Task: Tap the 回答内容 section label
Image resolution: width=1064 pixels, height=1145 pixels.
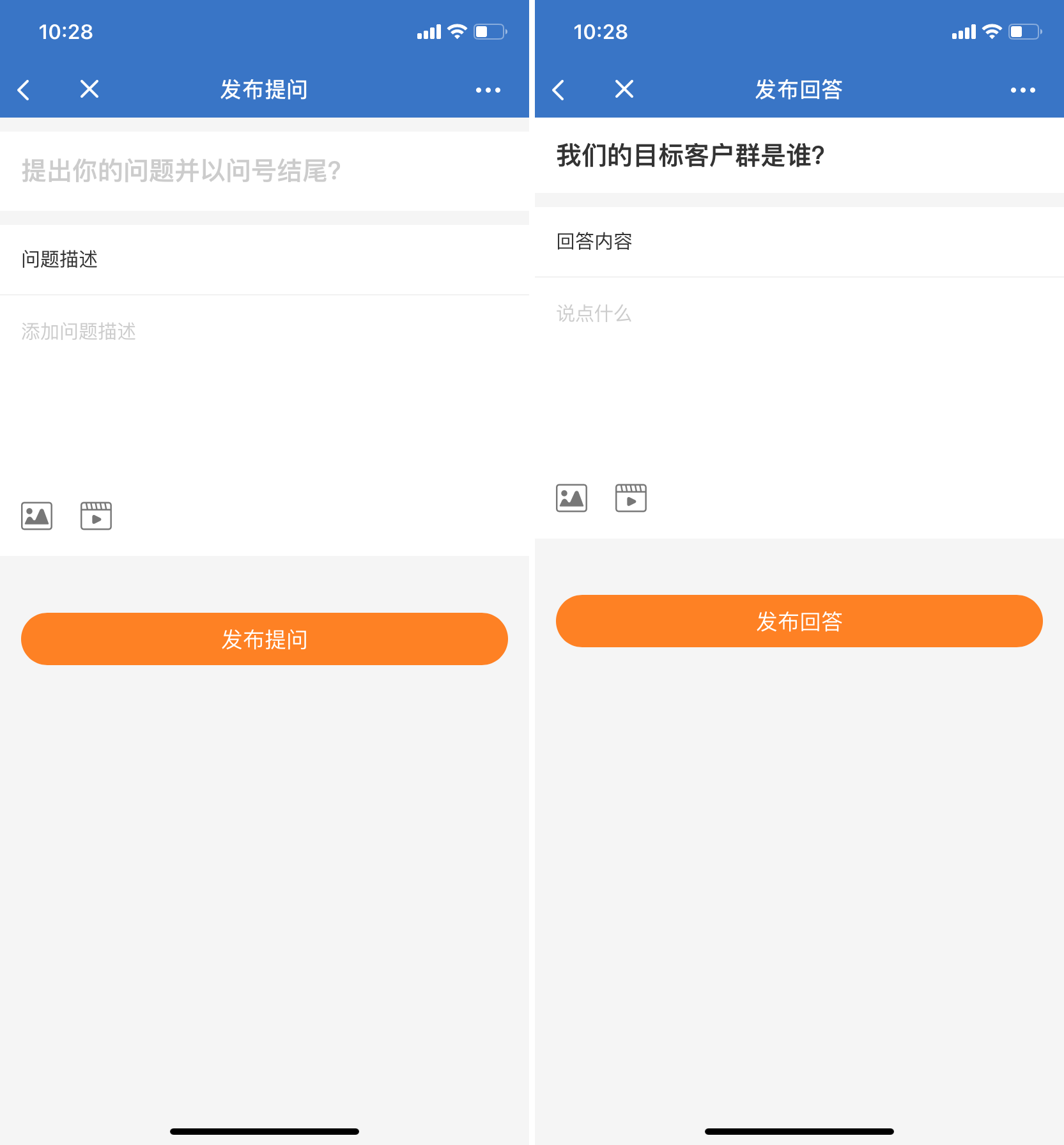Action: pyautogui.click(x=594, y=242)
